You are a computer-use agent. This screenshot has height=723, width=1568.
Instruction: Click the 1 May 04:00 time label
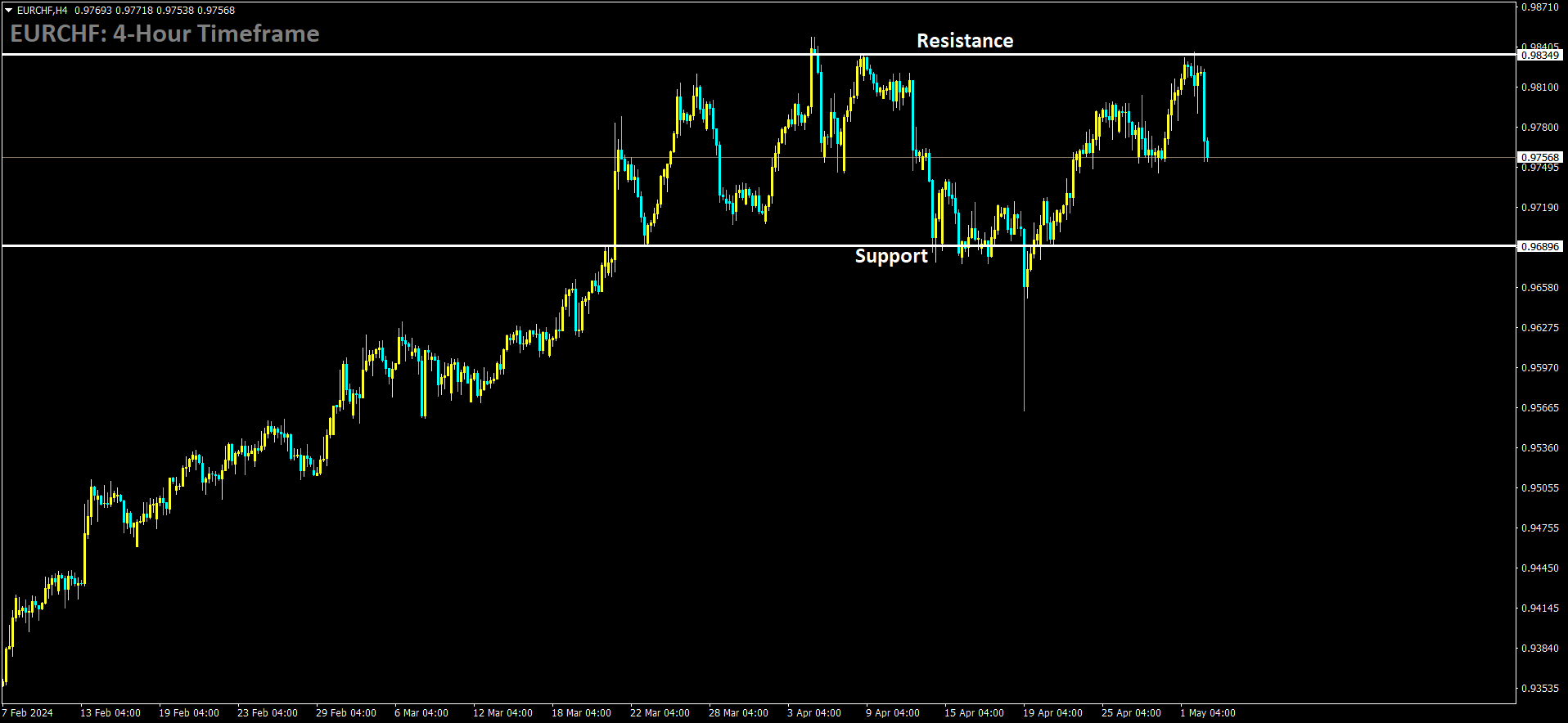[1208, 713]
